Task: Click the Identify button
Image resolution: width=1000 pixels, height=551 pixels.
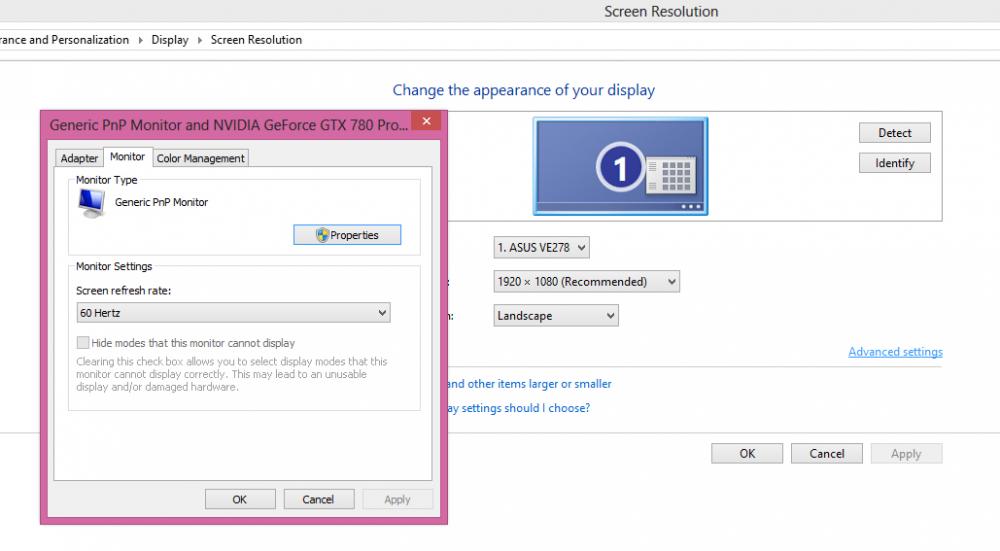Action: pos(894,163)
